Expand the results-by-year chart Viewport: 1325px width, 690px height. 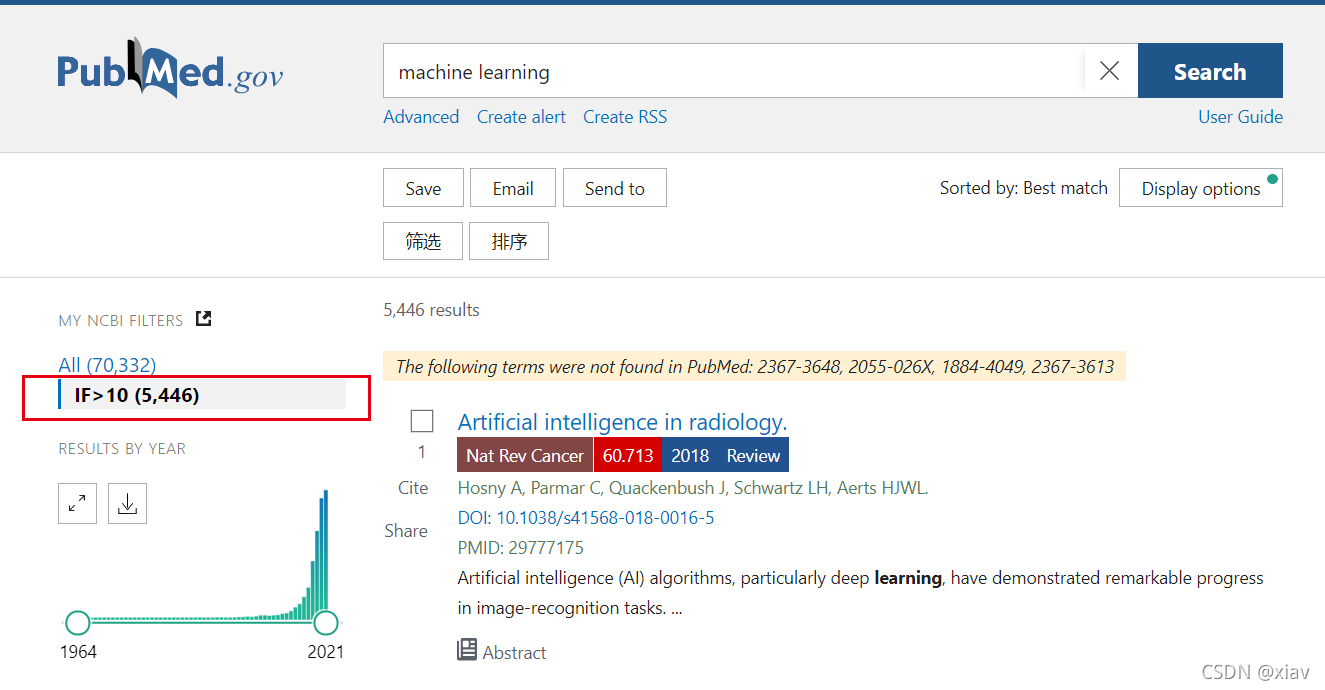(x=77, y=503)
